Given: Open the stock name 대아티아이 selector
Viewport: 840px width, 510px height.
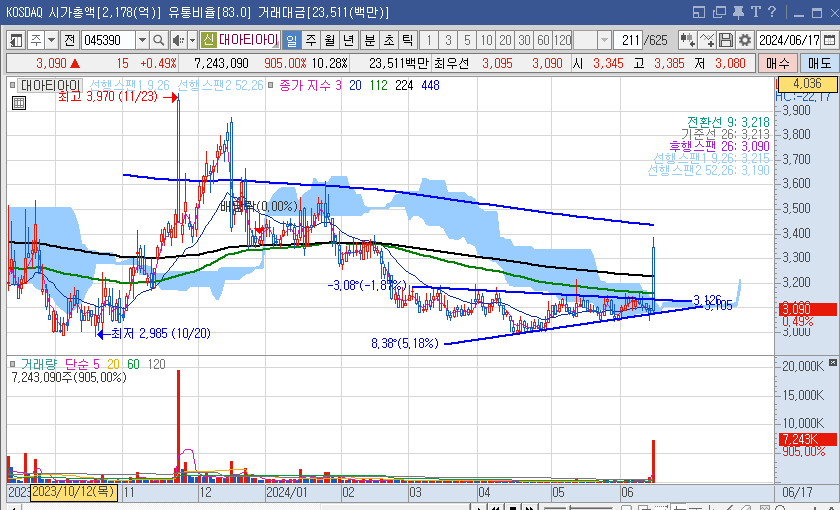Looking at the screenshot, I should (x=248, y=40).
